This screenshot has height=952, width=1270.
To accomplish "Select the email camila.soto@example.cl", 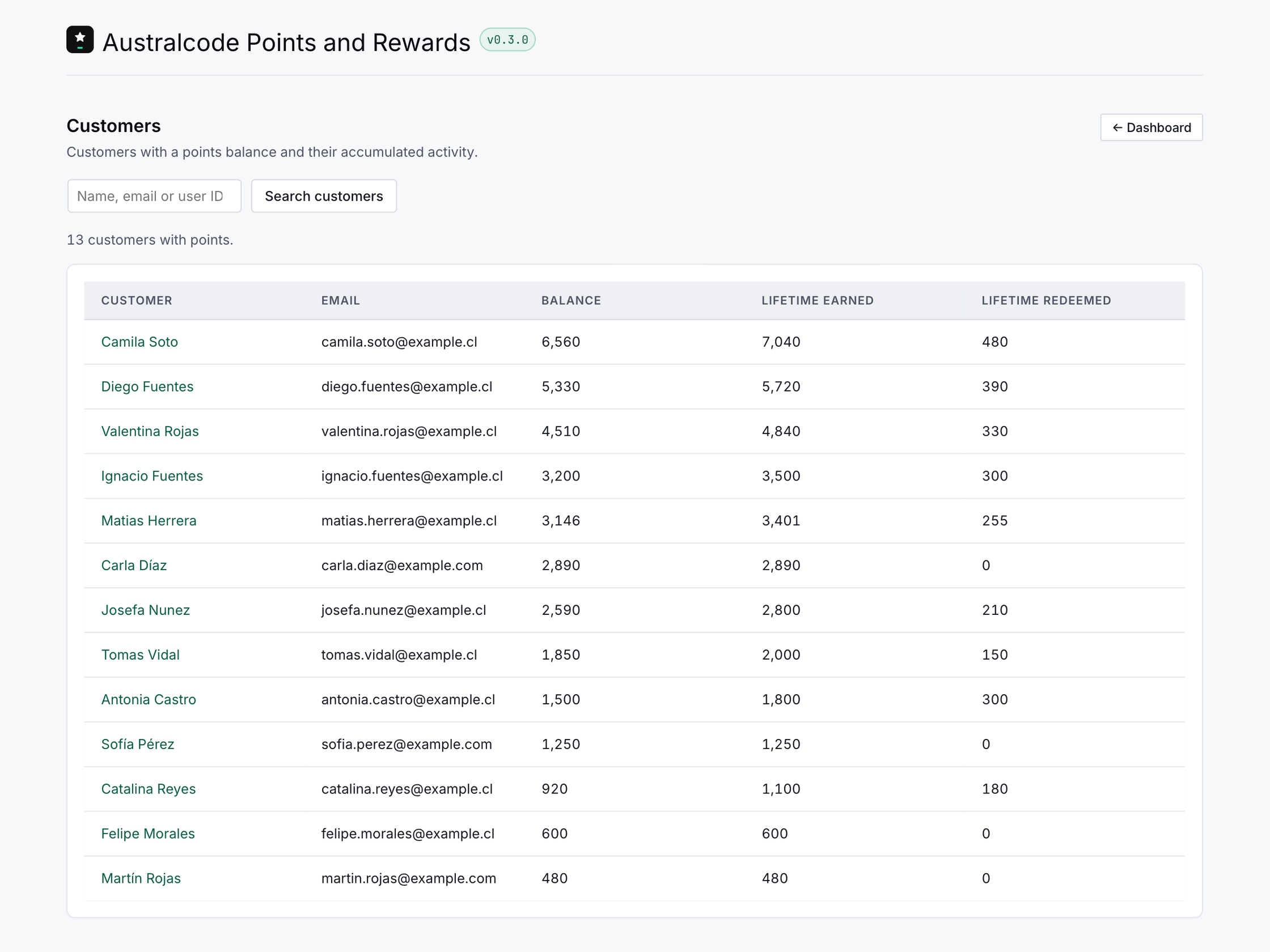I will pyautogui.click(x=399, y=342).
